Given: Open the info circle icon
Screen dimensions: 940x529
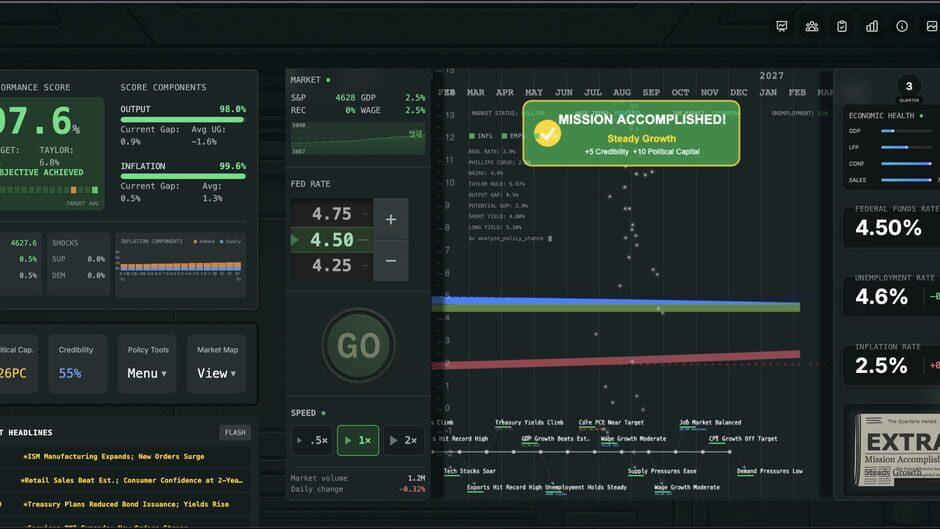Looking at the screenshot, I should click(902, 26).
